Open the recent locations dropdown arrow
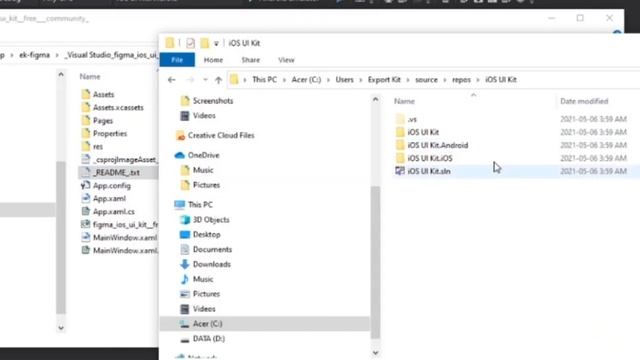 point(205,80)
